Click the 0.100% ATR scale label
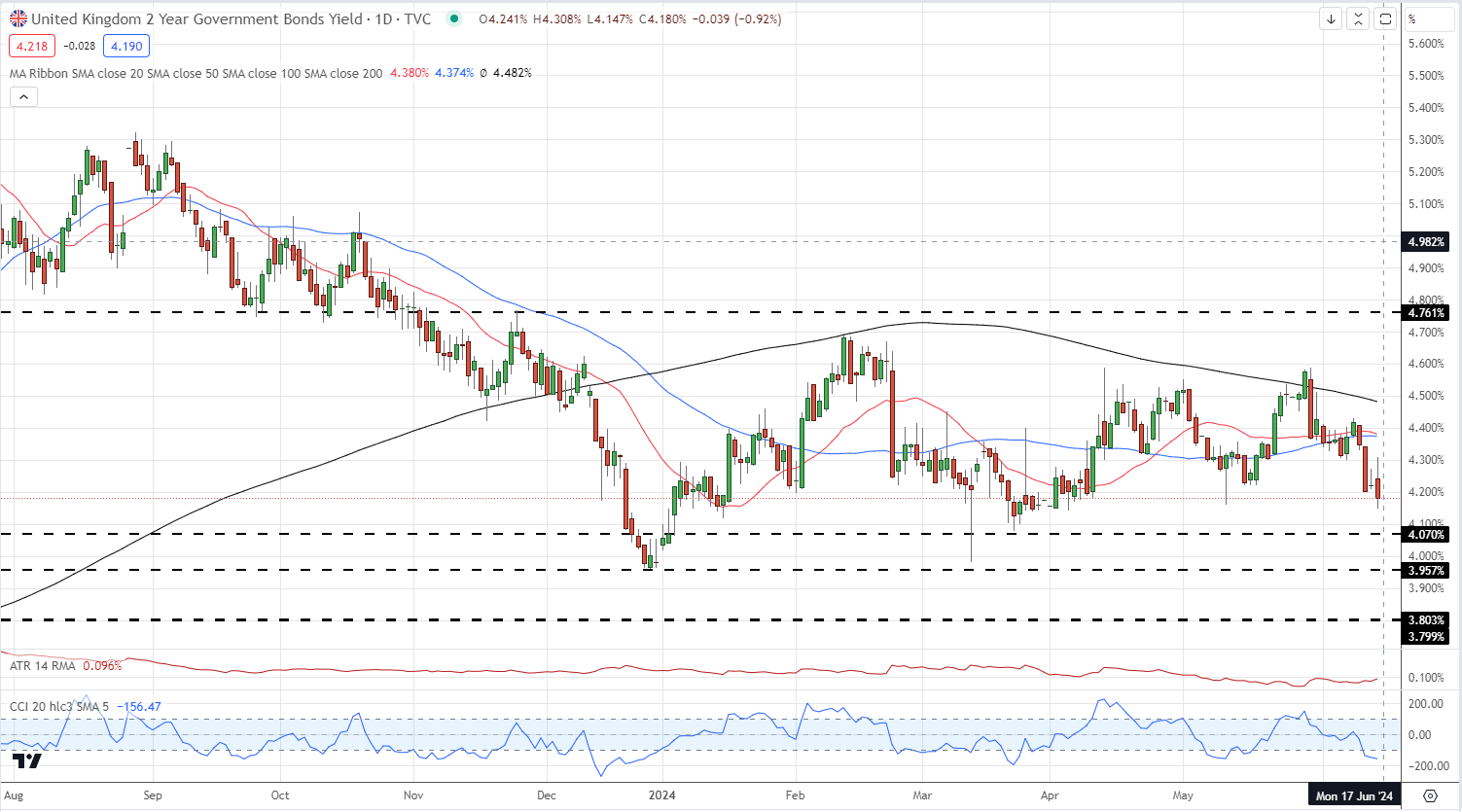 1426,678
